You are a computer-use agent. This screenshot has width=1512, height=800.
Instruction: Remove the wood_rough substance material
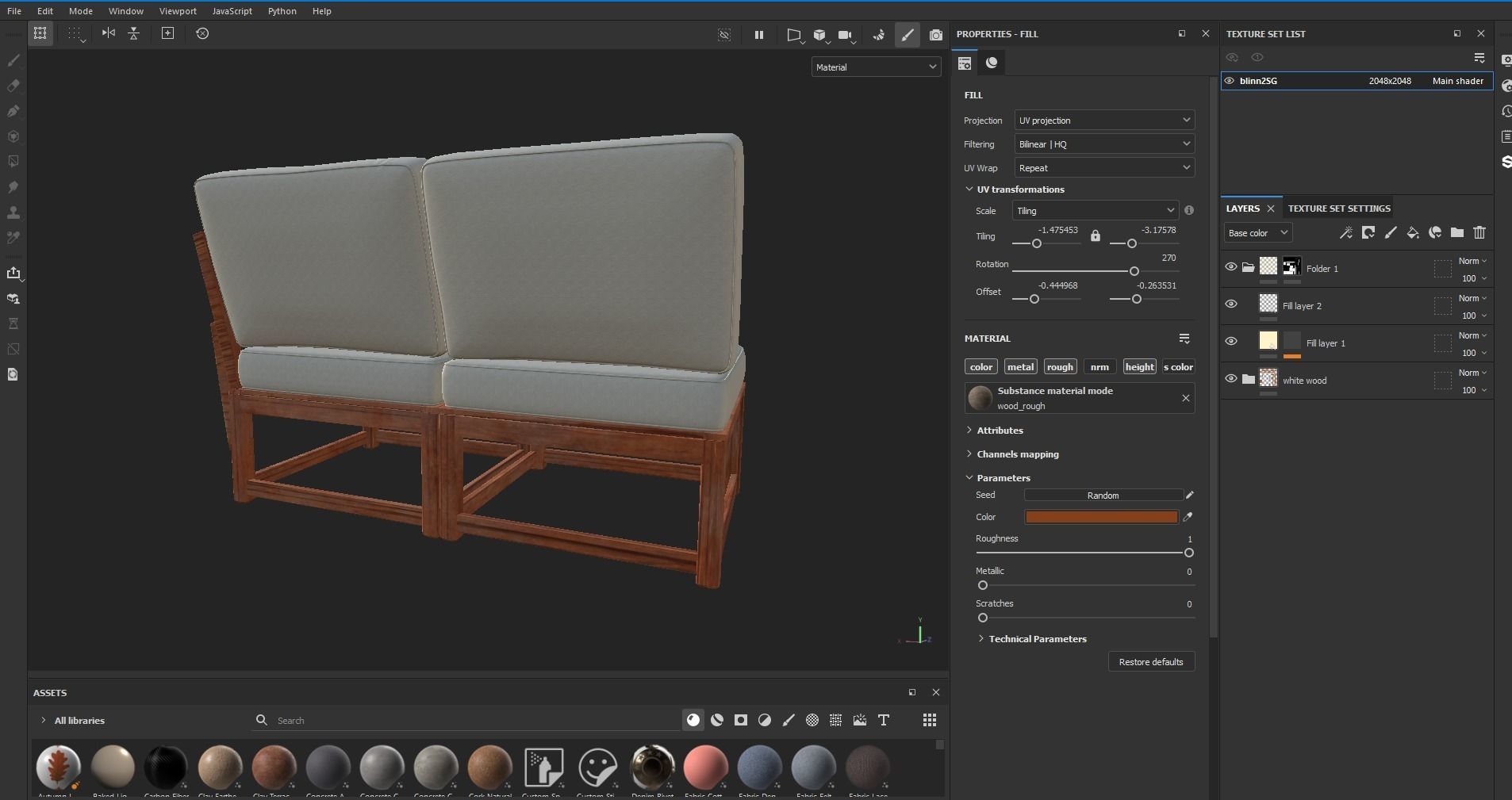pos(1186,398)
